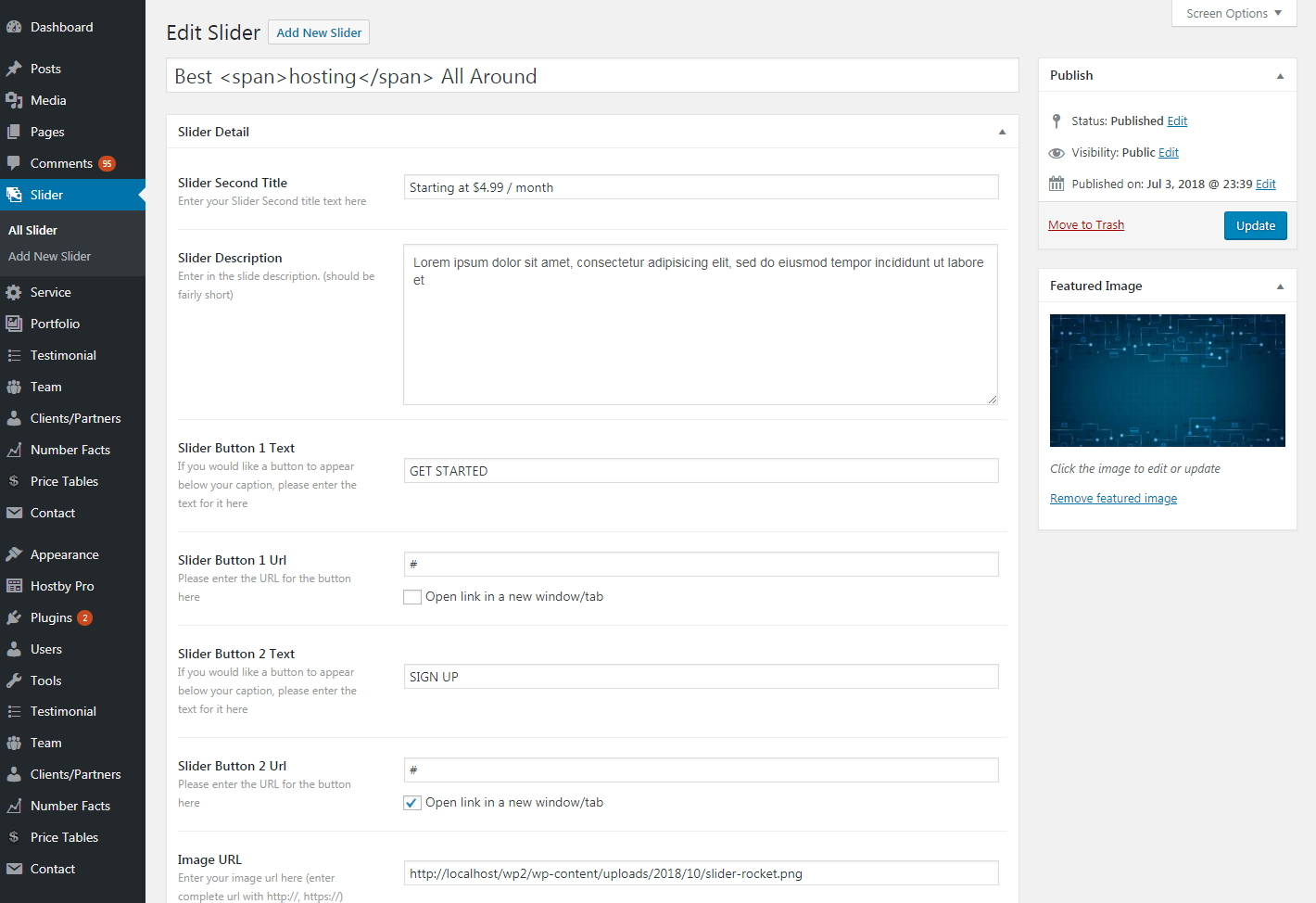Click the bottom Contact envelope icon

point(14,869)
